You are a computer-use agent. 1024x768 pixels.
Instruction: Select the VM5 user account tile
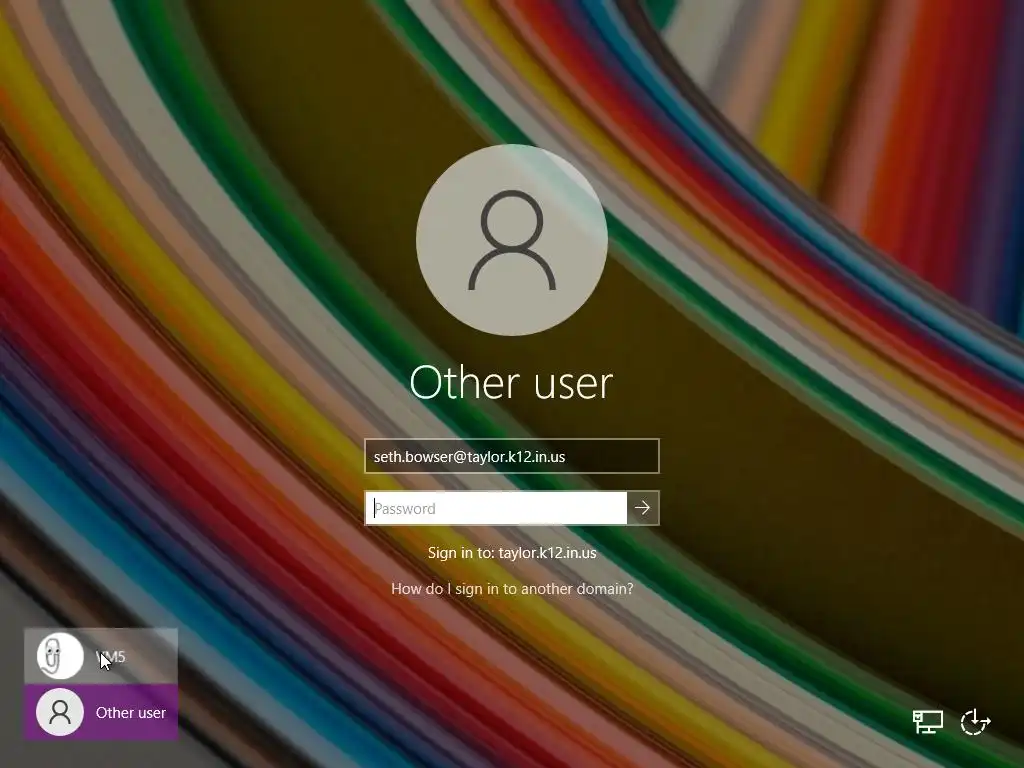(x=101, y=656)
